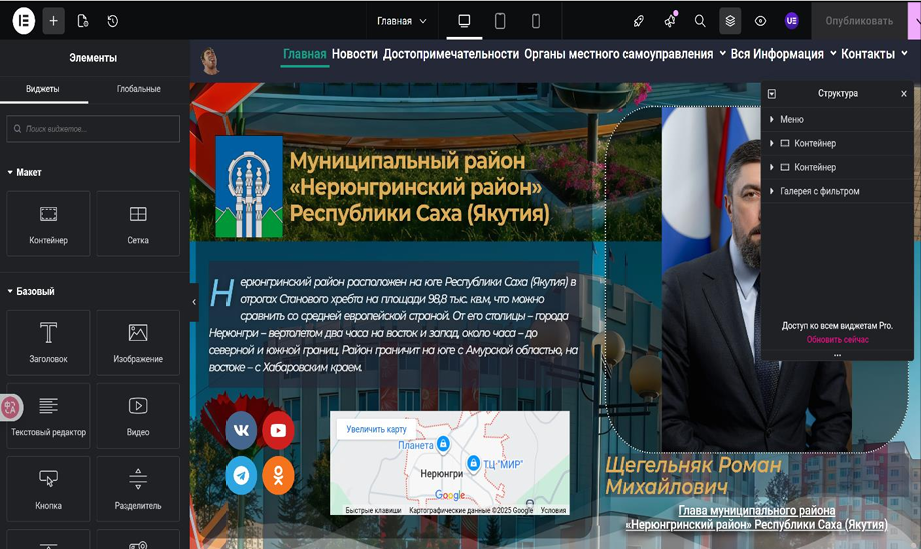This screenshot has width=921, height=549.
Task: Open the page settings document icon
Action: 83,21
